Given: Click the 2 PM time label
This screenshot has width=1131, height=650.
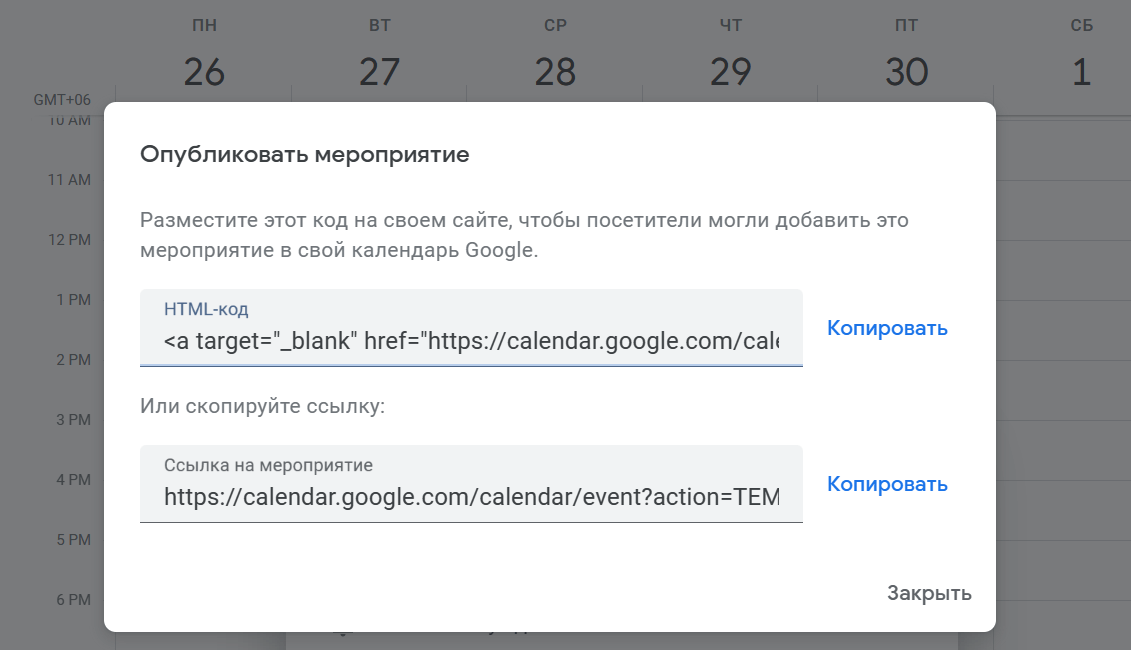Looking at the screenshot, I should tap(74, 359).
